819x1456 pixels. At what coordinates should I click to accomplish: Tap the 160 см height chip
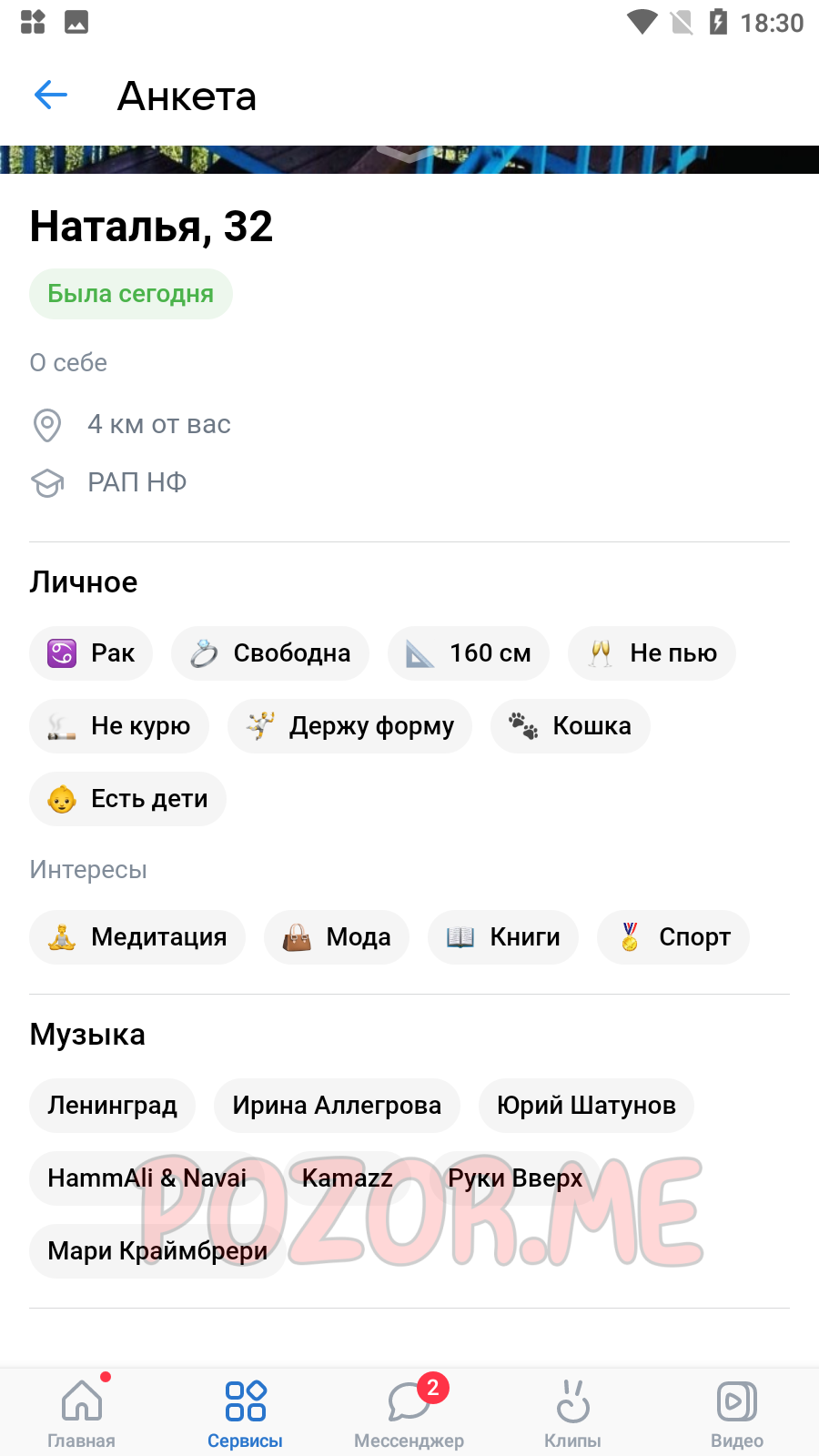(469, 653)
